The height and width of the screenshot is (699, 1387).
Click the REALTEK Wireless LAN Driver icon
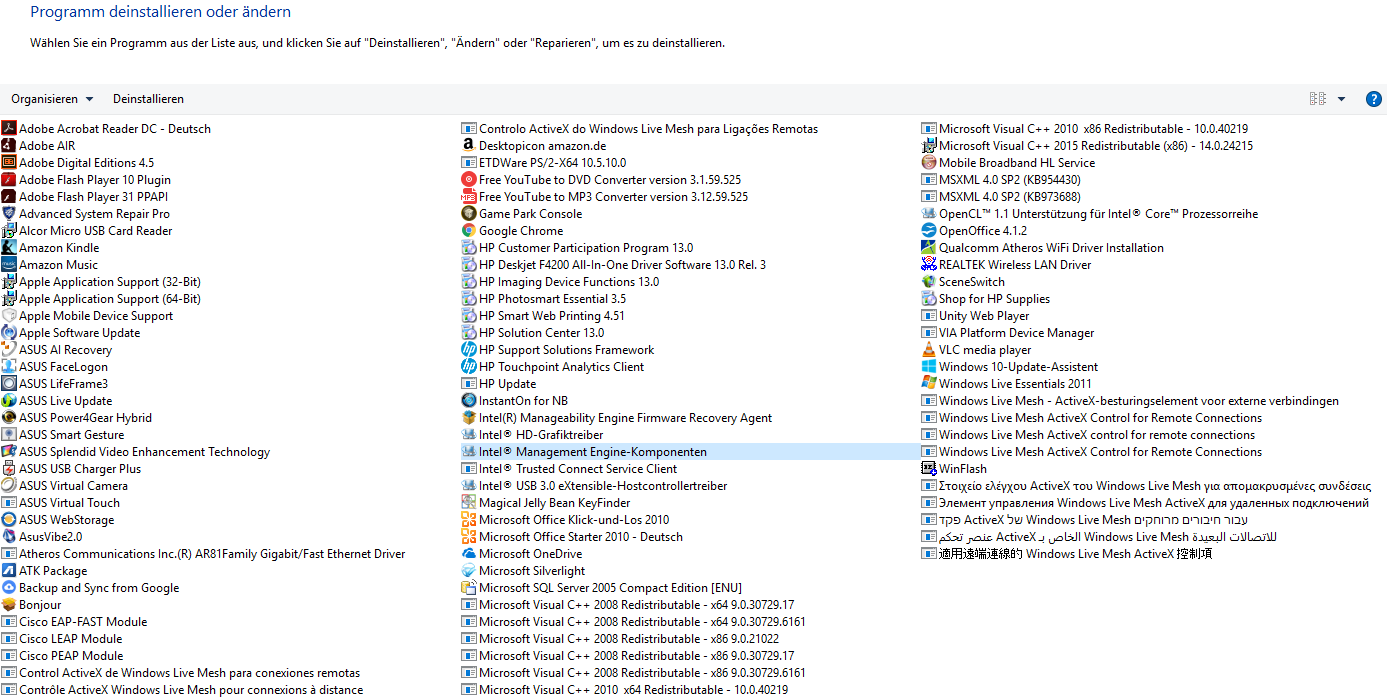[929, 264]
